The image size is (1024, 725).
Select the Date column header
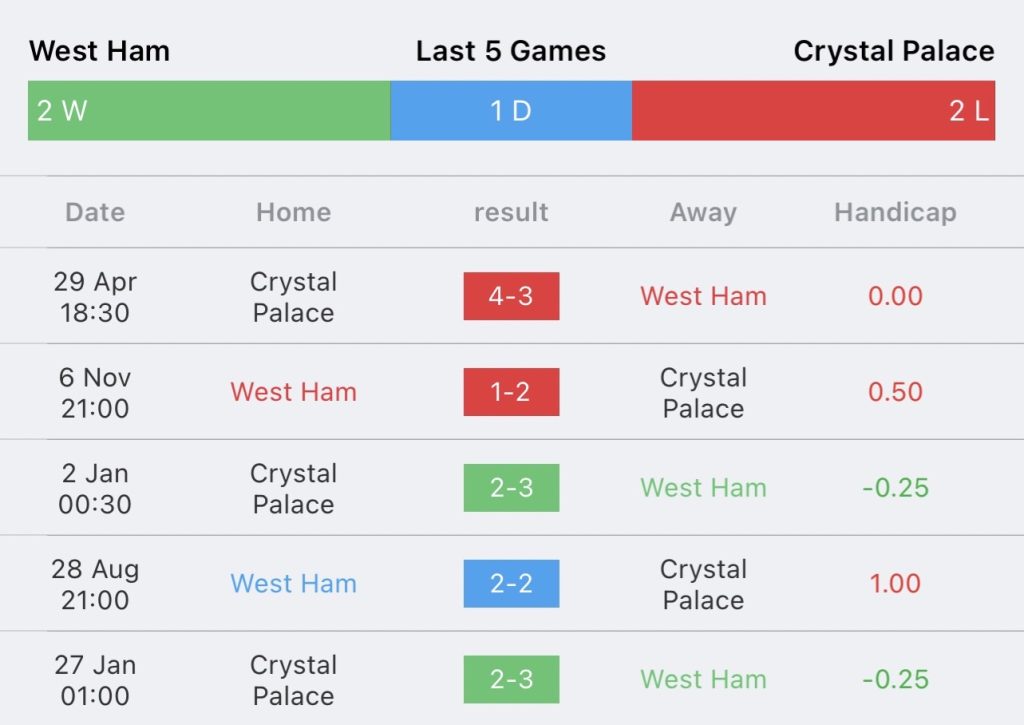[x=95, y=212]
